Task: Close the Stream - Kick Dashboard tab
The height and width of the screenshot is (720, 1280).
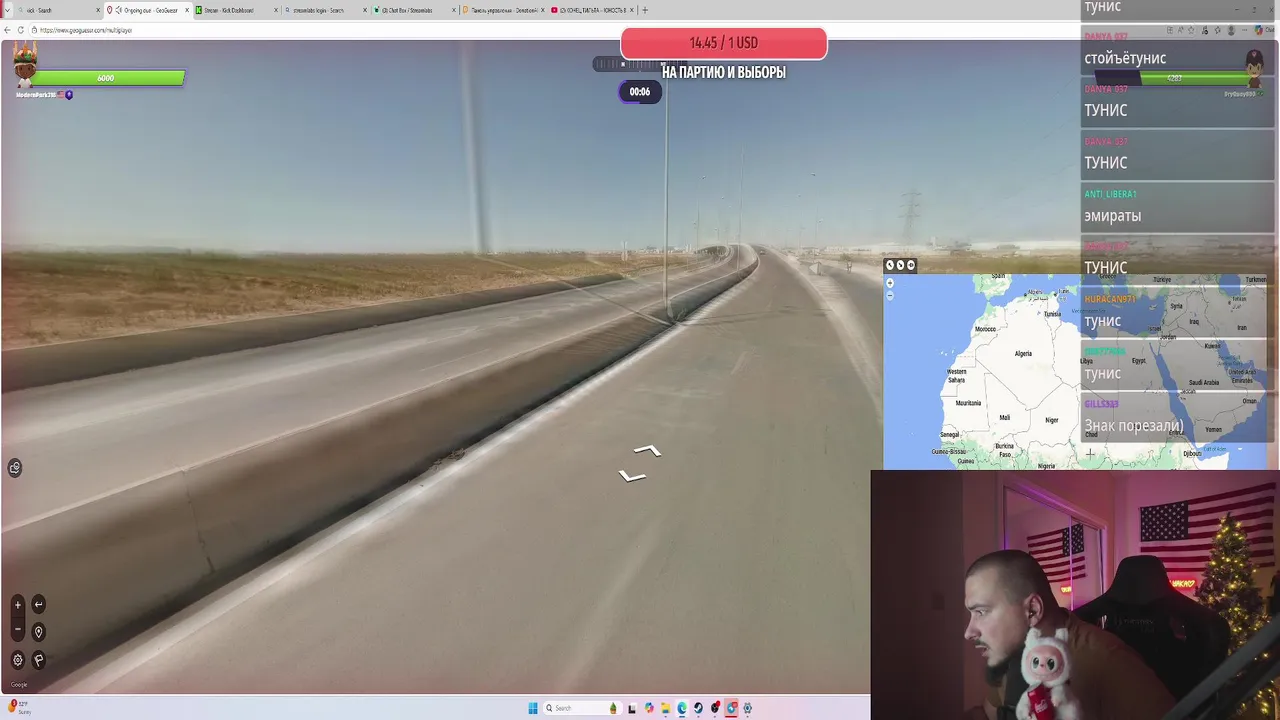Action: pyautogui.click(x=275, y=10)
